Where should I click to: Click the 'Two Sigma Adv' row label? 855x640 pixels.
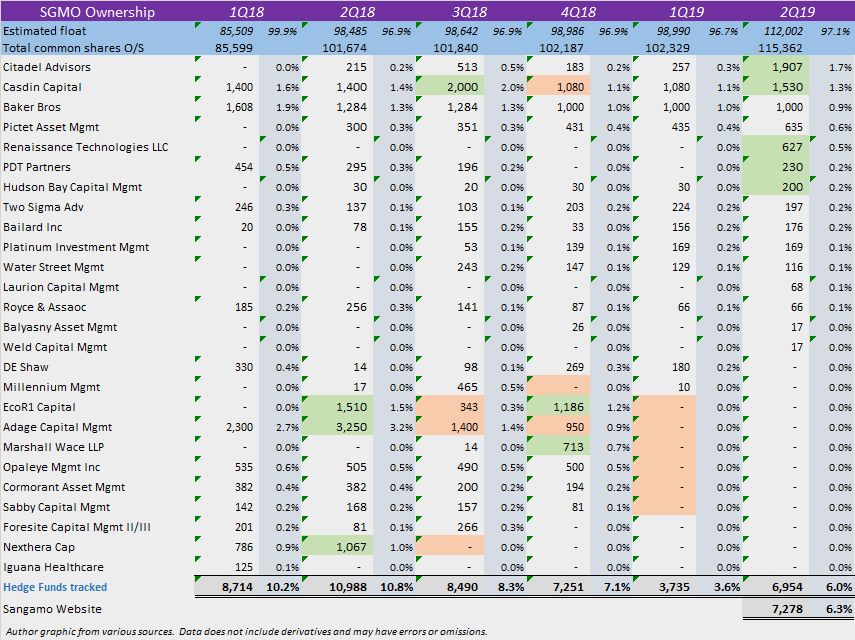(43, 207)
